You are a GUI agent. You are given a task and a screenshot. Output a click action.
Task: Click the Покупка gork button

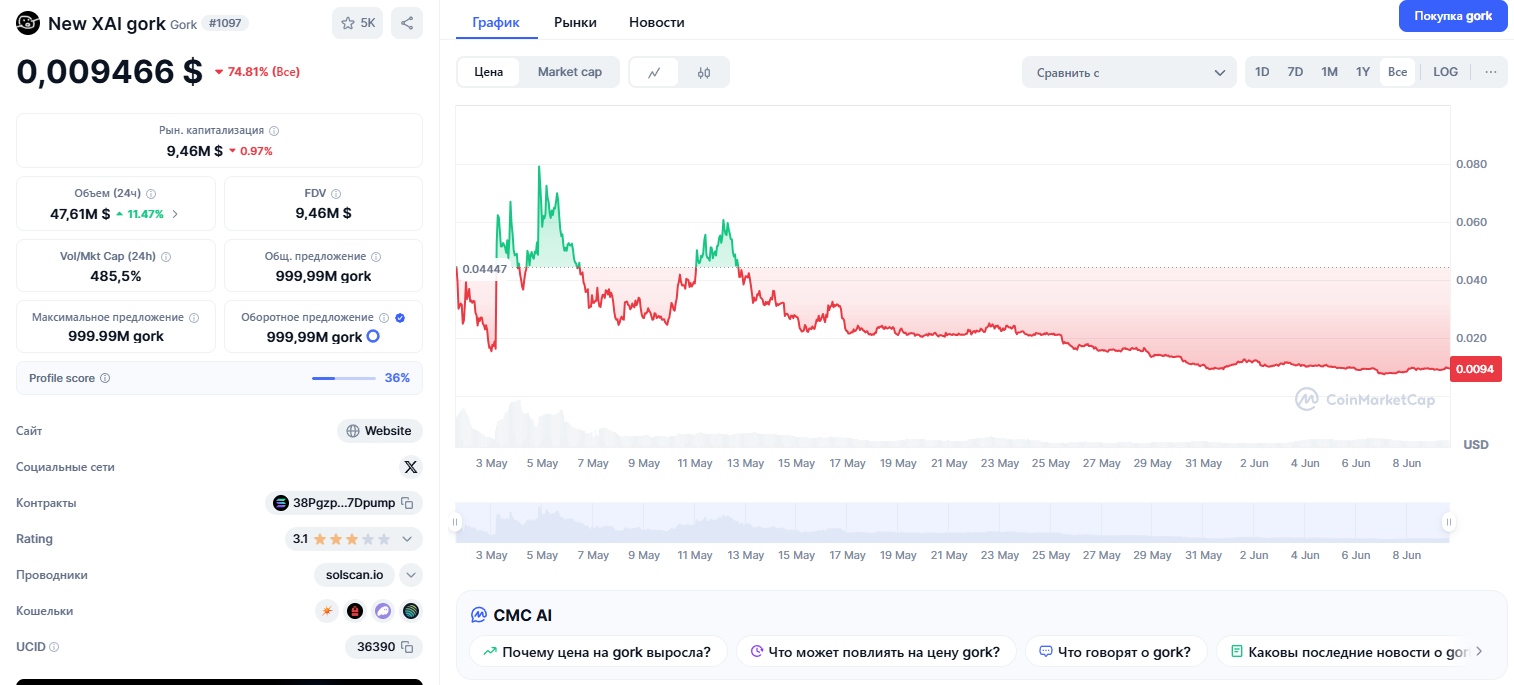point(1453,16)
